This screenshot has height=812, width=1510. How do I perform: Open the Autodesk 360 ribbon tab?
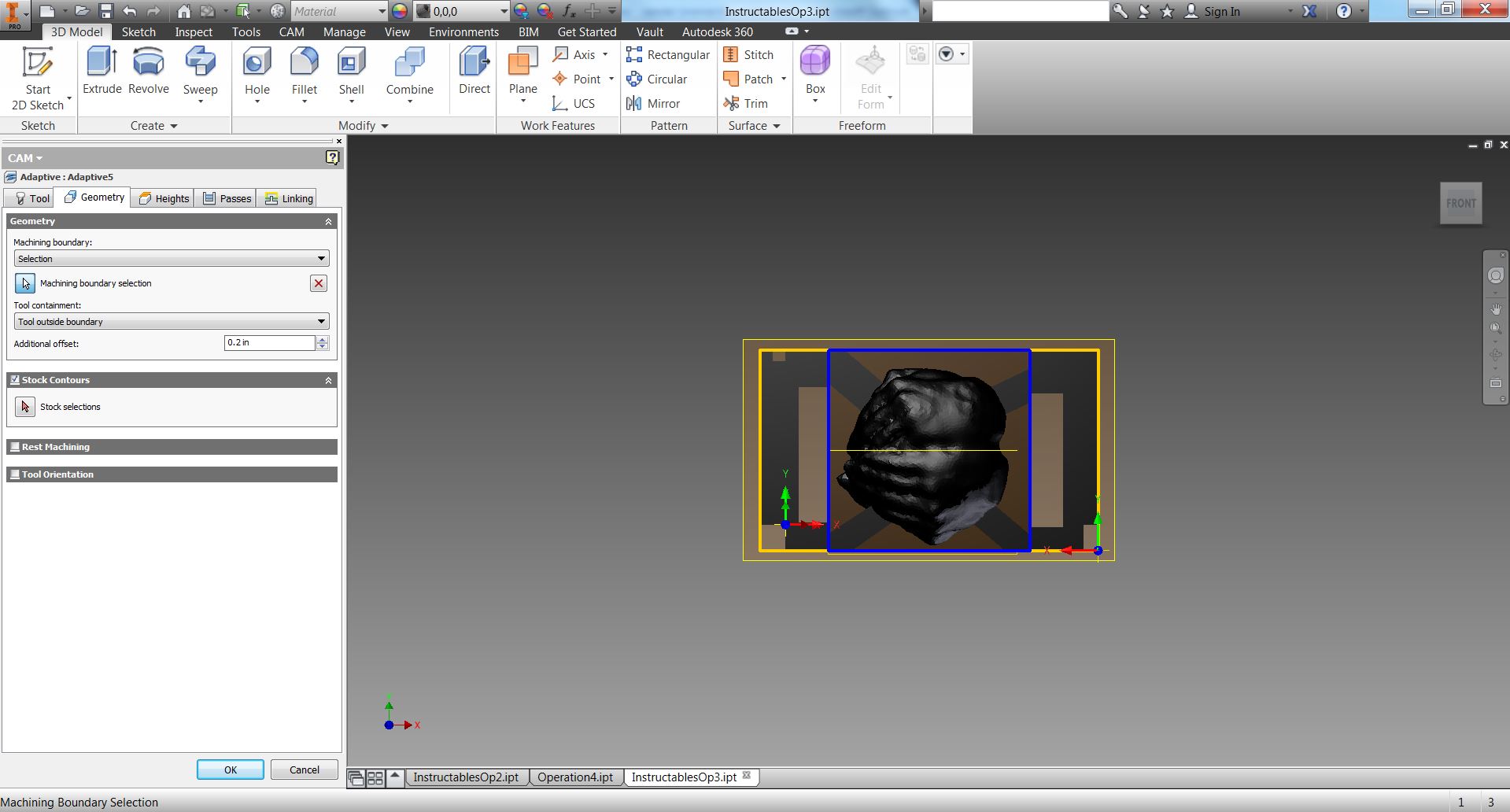[717, 32]
